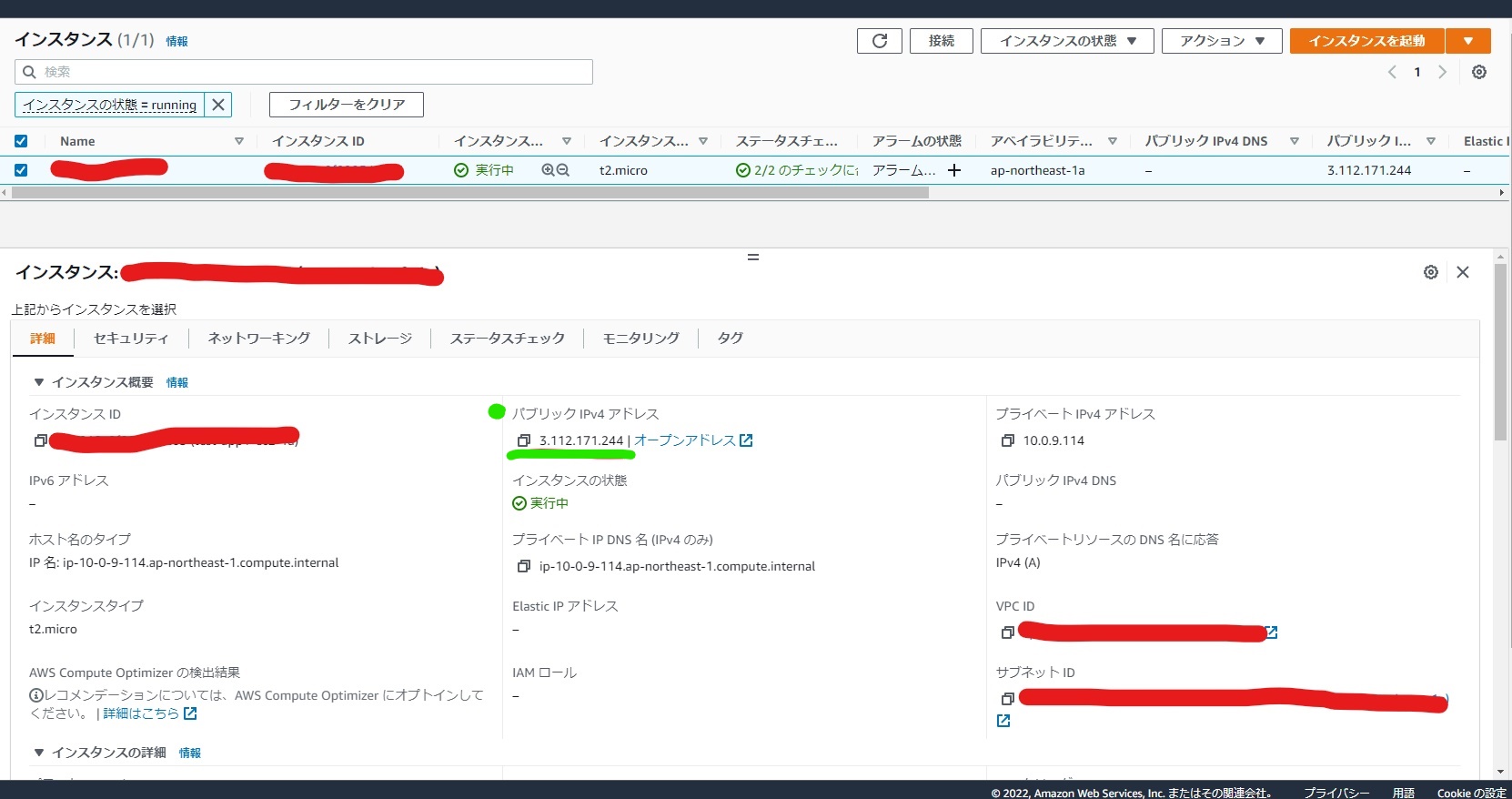
Task: Add an alarm with plus icon
Action: click(954, 170)
